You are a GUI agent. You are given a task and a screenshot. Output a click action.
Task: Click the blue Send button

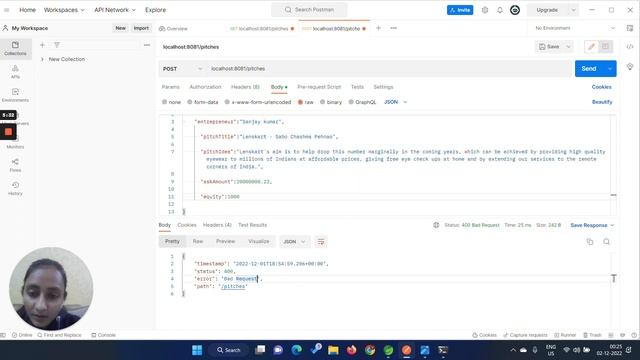(x=589, y=69)
